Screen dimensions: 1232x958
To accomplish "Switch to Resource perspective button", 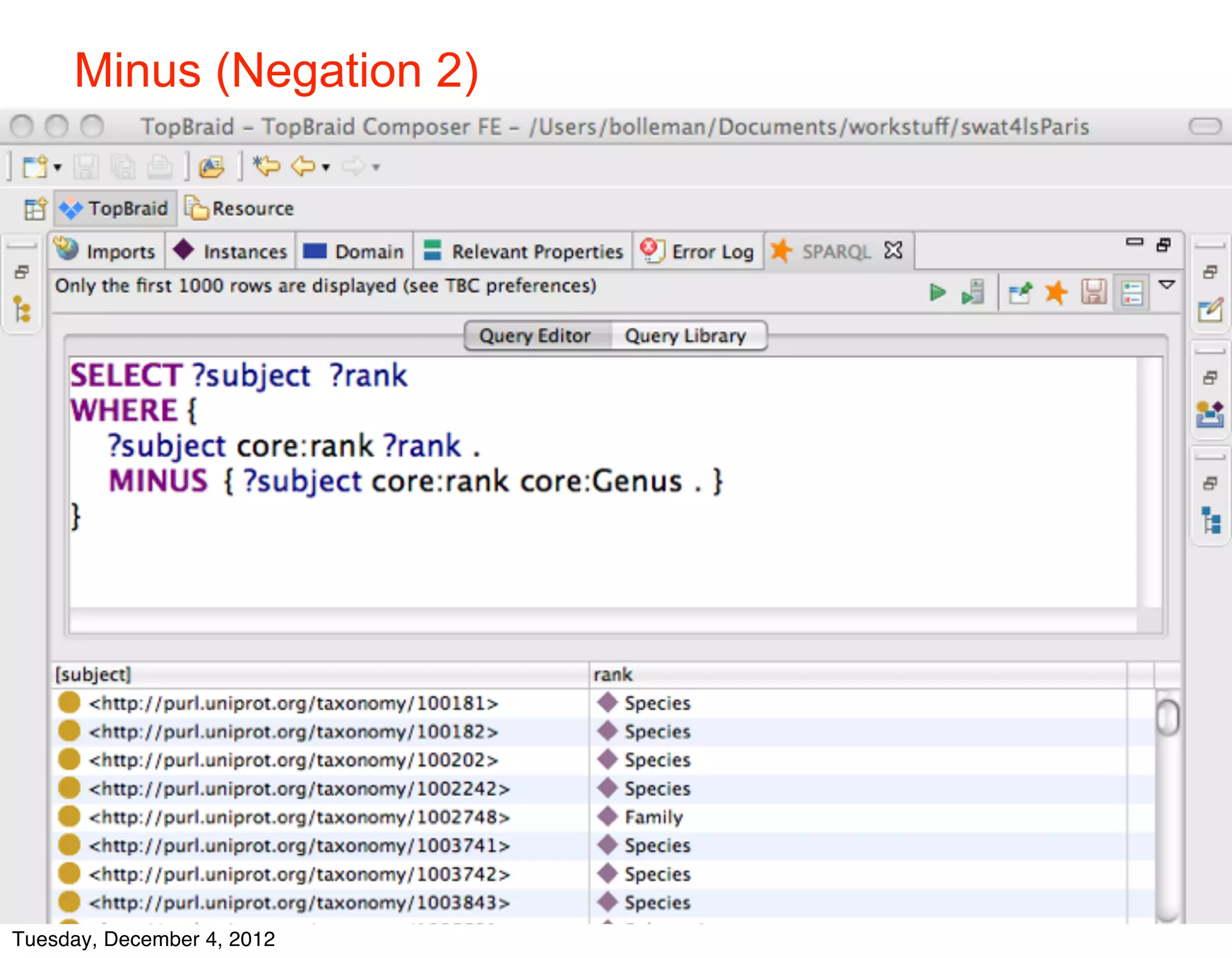I will 240,209.
